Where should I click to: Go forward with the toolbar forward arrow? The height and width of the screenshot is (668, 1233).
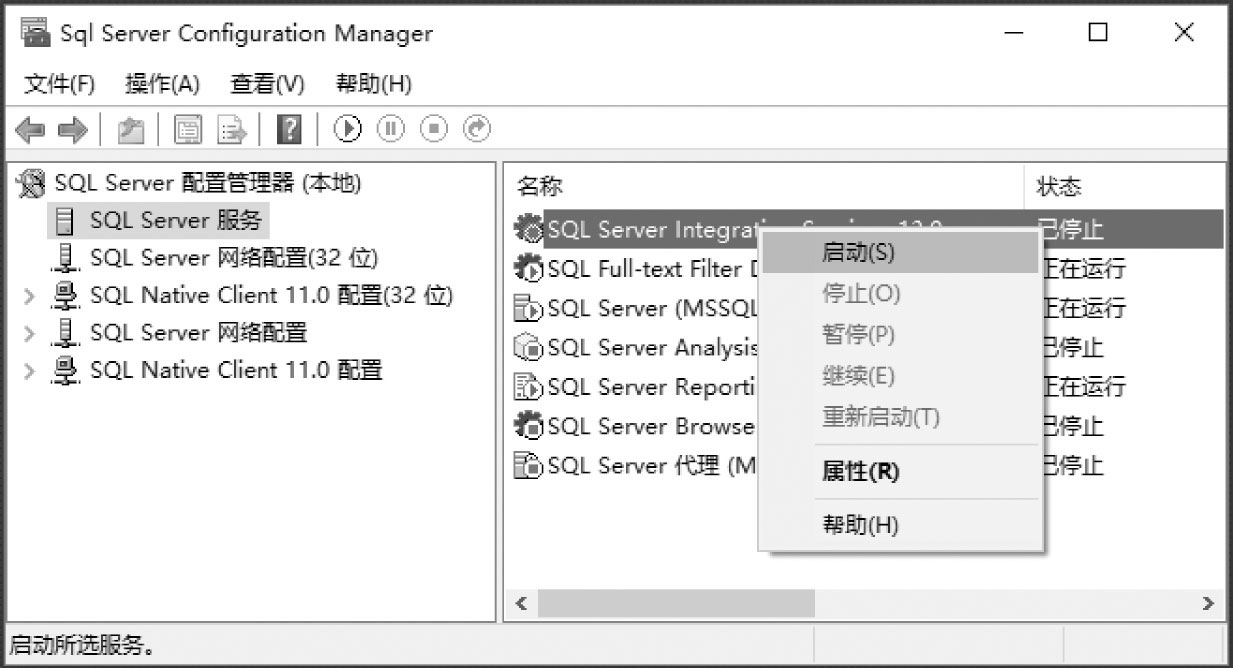click(x=72, y=129)
